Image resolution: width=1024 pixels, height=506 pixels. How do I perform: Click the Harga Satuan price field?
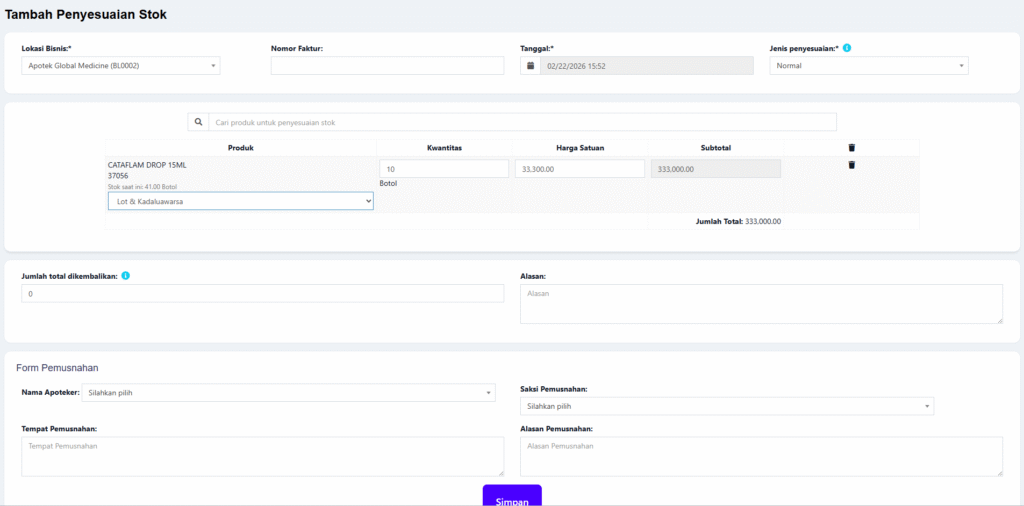[579, 169]
